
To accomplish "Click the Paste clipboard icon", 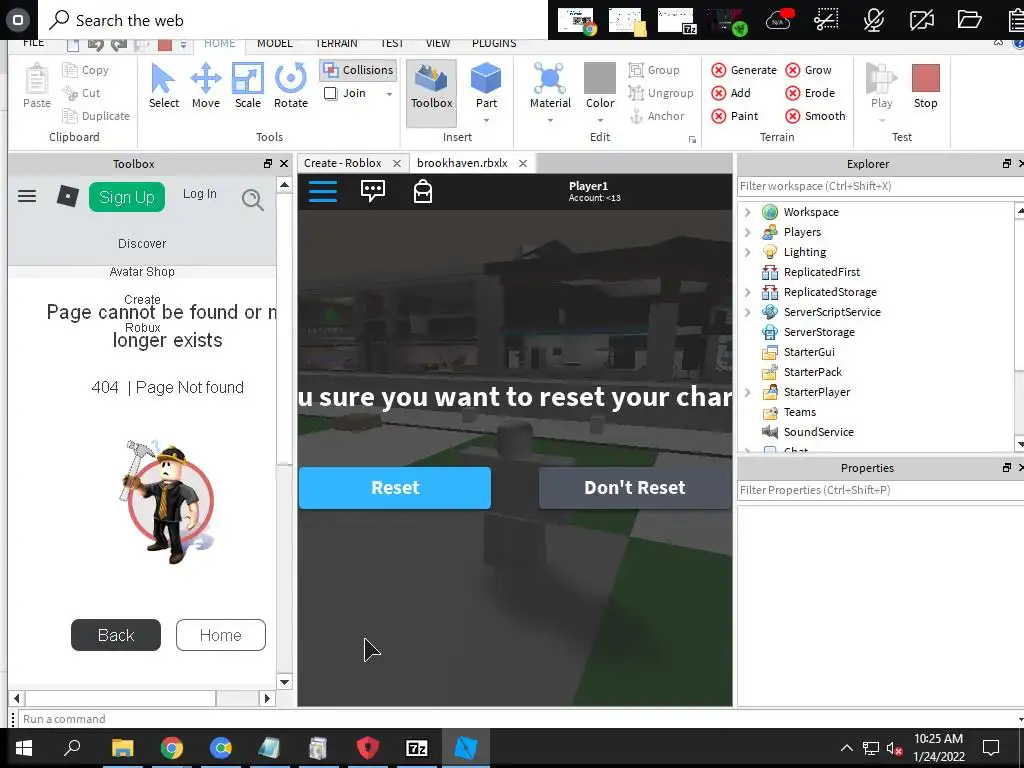I will (x=37, y=86).
